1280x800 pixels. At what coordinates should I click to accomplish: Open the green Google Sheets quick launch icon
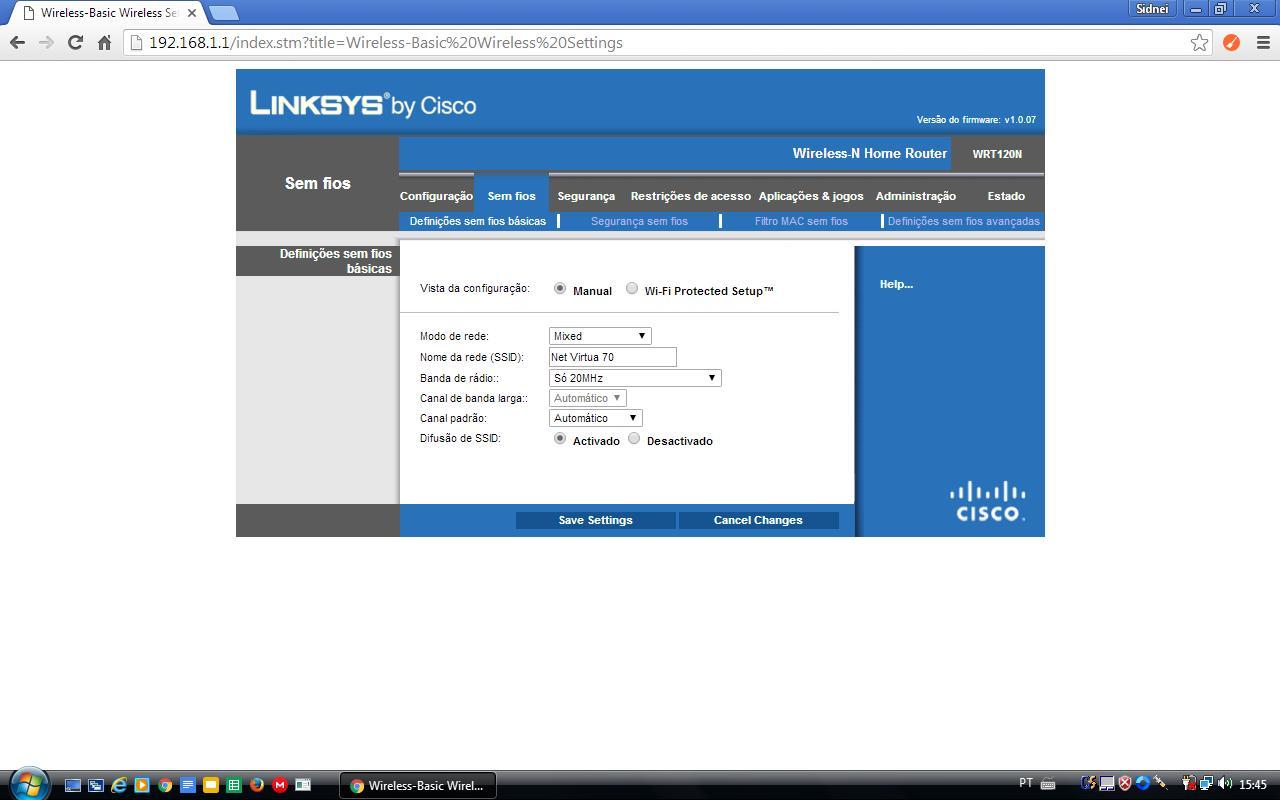coord(234,785)
